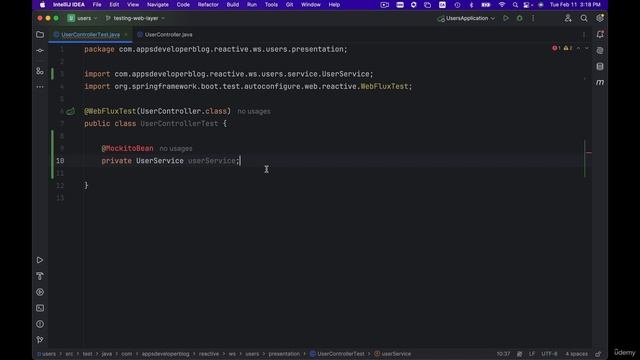The image size is (640, 360).
Task: Click the UserControllerTest class name in code
Action: click(x=179, y=124)
